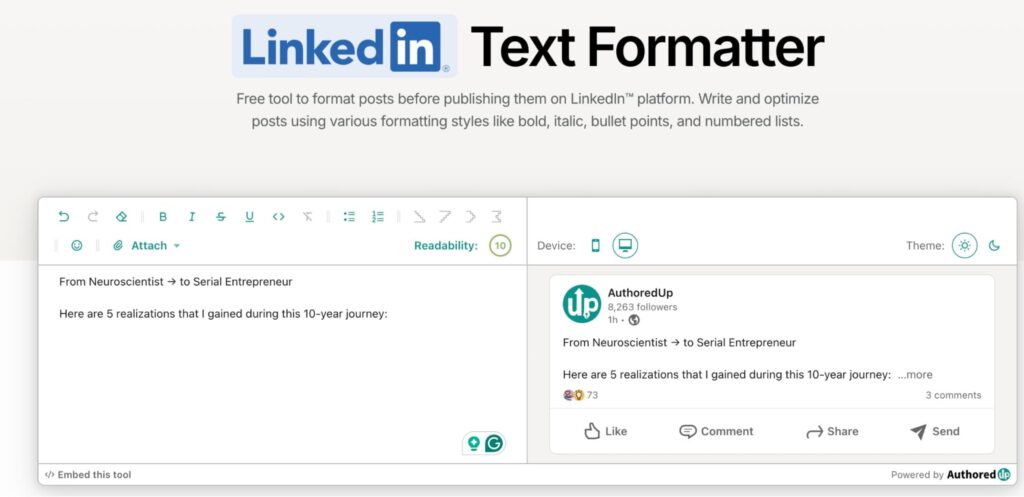Like the preview post
Viewport: 1024px width, 497px height.
click(x=605, y=431)
